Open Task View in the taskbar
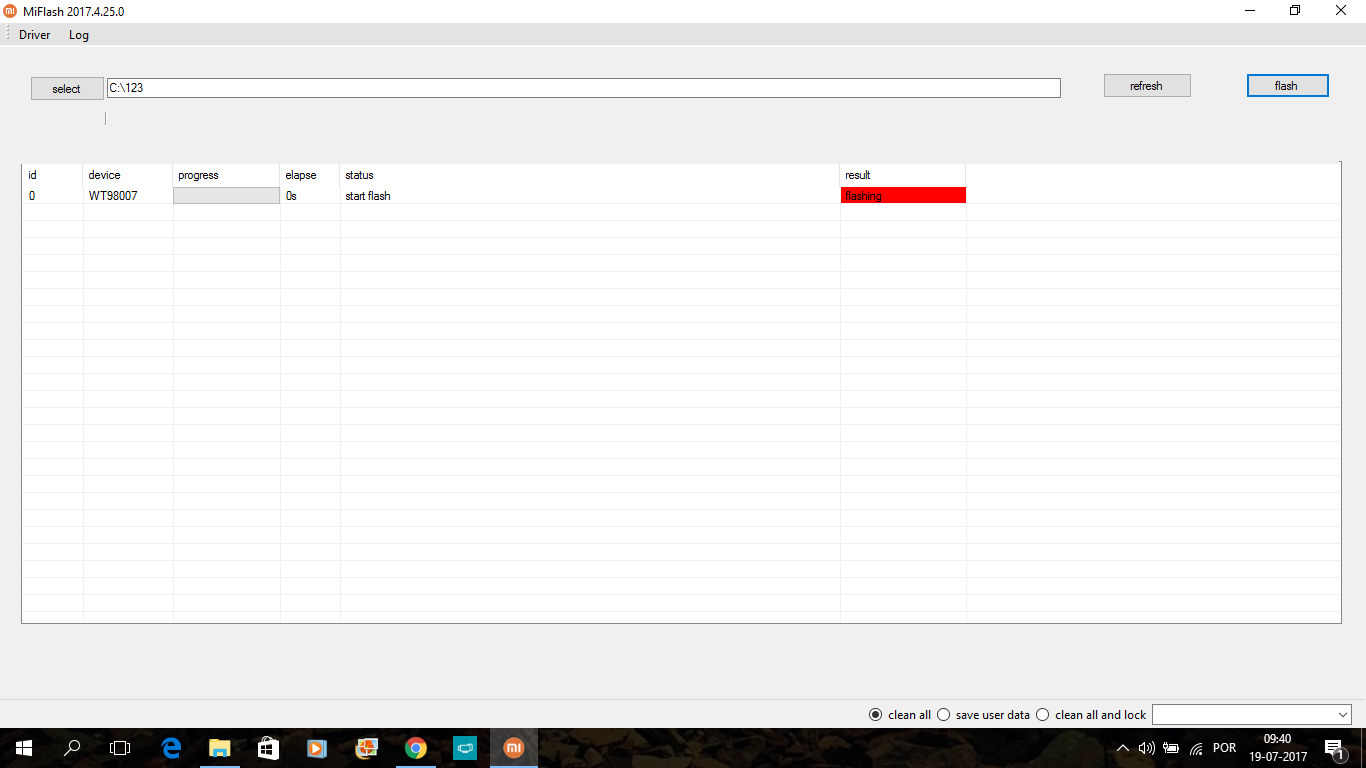 (x=120, y=748)
